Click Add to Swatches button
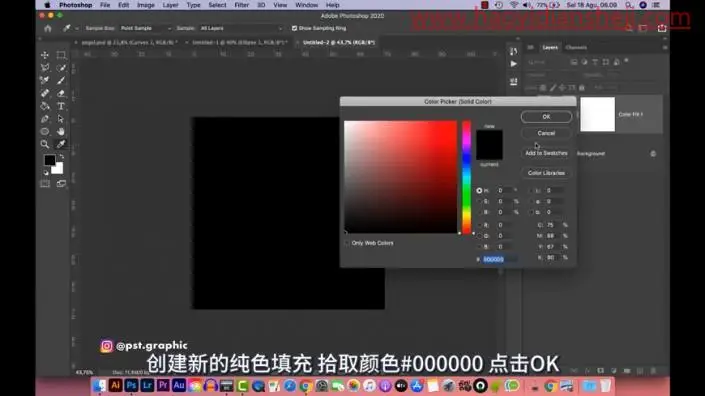The height and width of the screenshot is (396, 705). [x=546, y=153]
